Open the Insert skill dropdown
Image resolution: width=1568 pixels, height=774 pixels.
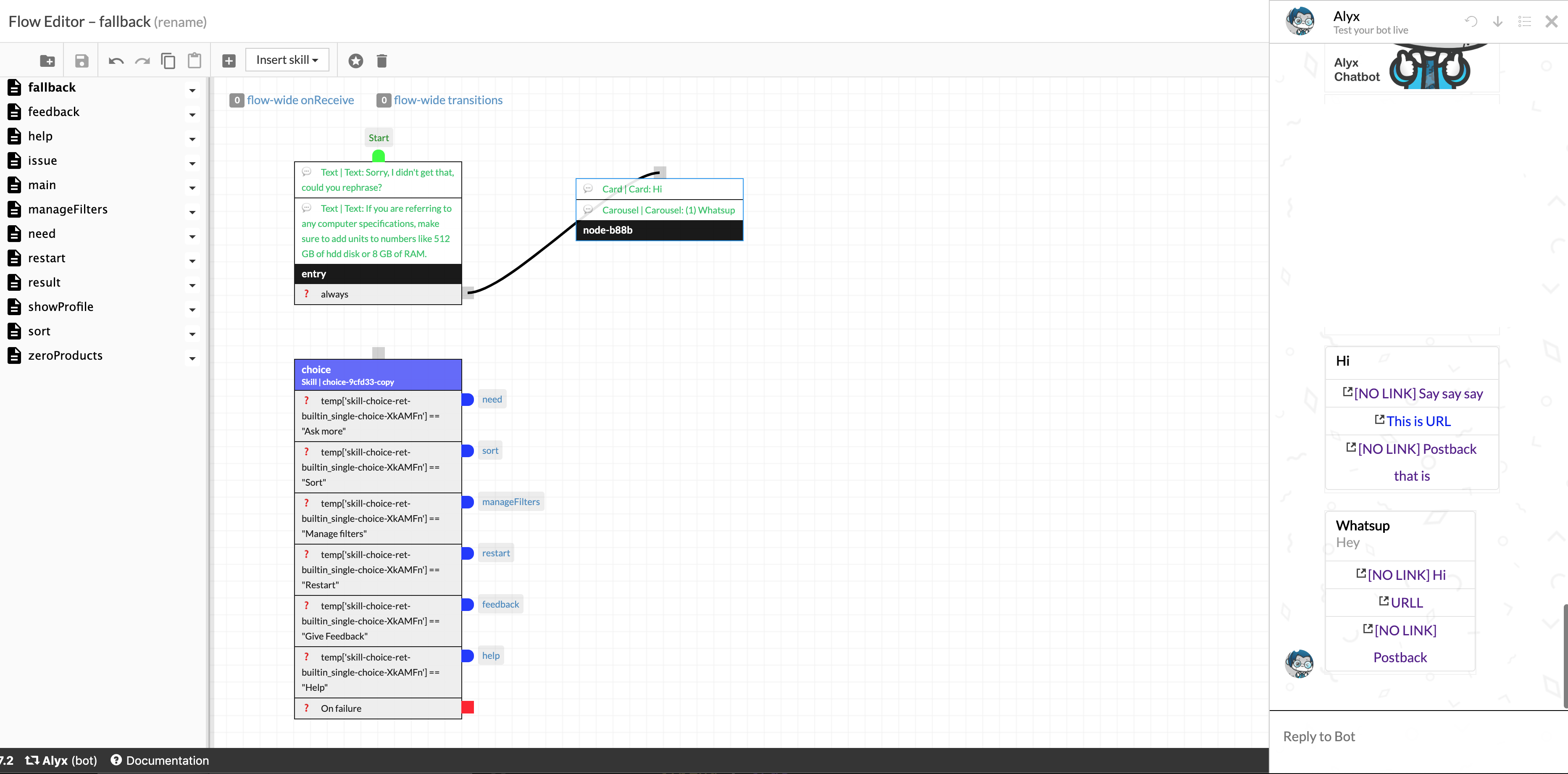pos(287,60)
